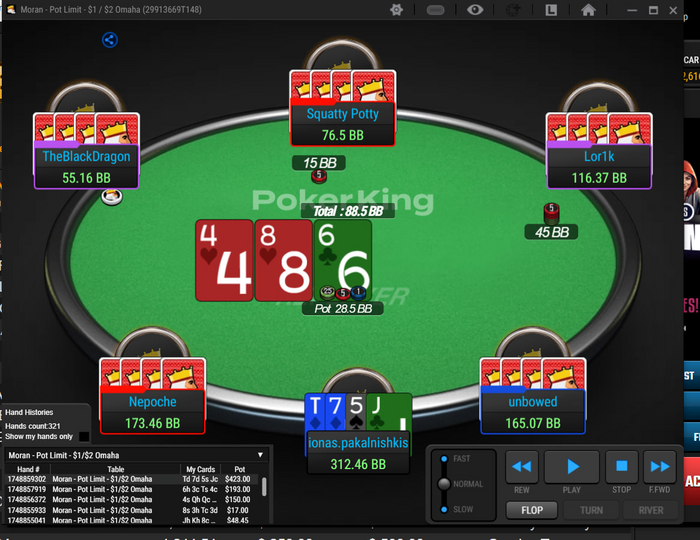
Task: Expand the Moran table dropdown in hand histories
Action: pos(260,455)
